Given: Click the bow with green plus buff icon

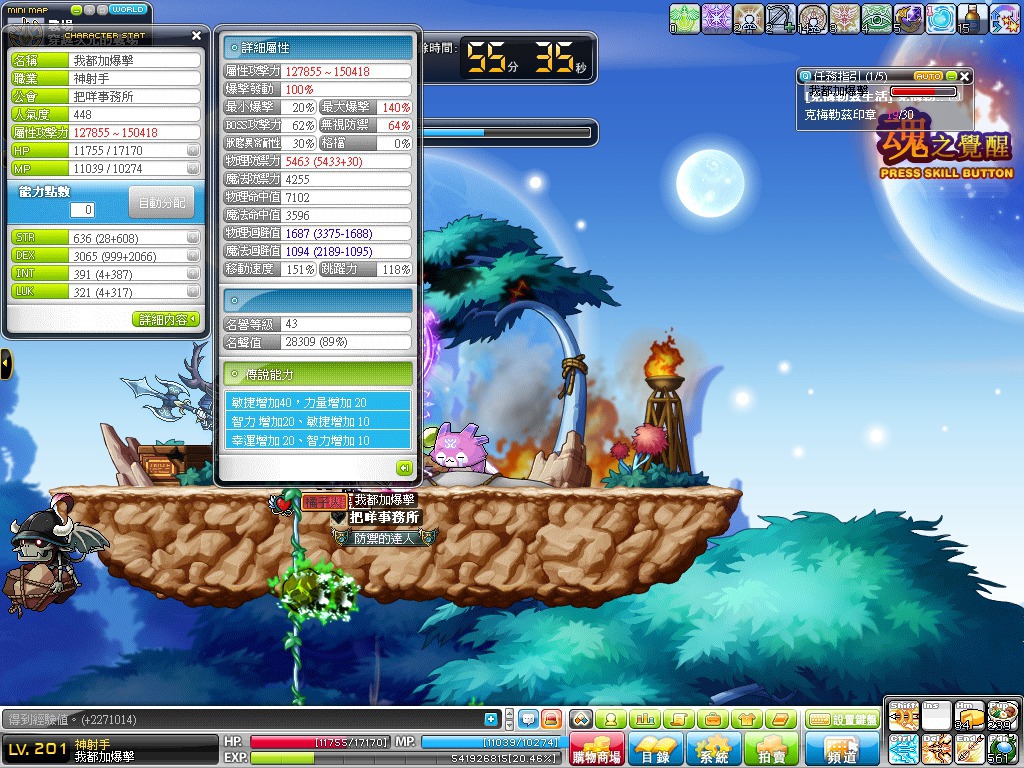Looking at the screenshot, I should tap(780, 18).
